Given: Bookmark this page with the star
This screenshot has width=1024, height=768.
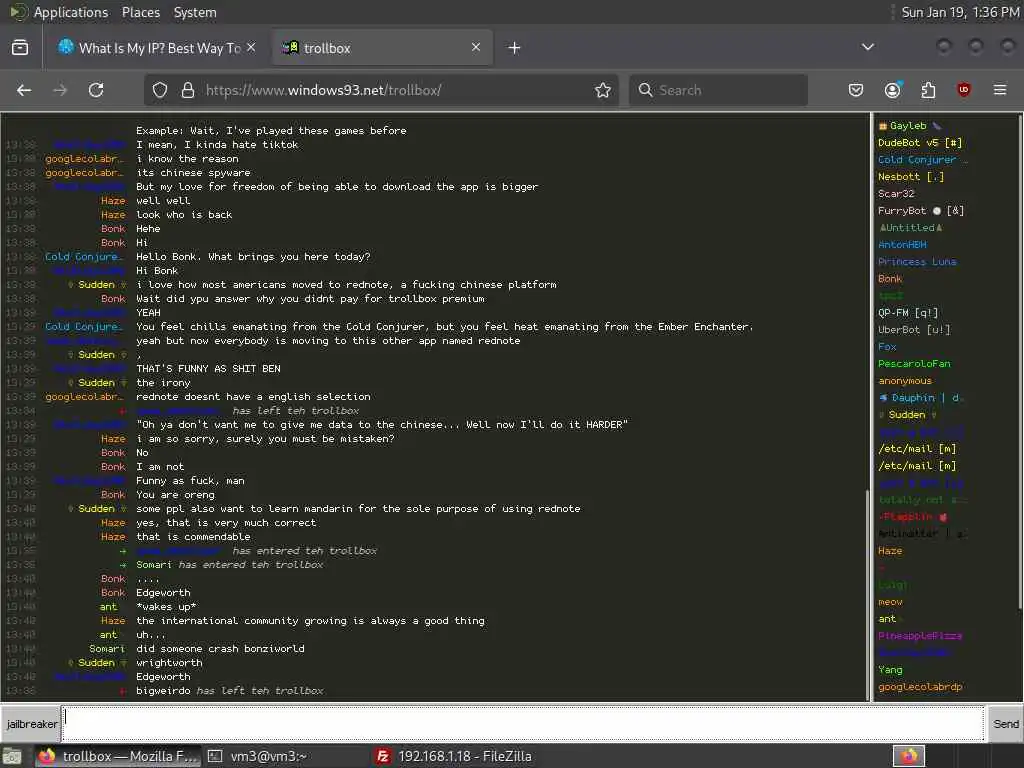Looking at the screenshot, I should (603, 90).
